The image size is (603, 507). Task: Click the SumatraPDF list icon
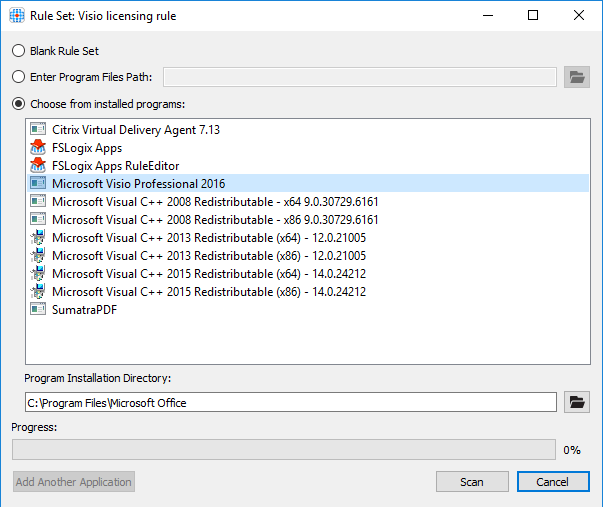(x=38, y=310)
